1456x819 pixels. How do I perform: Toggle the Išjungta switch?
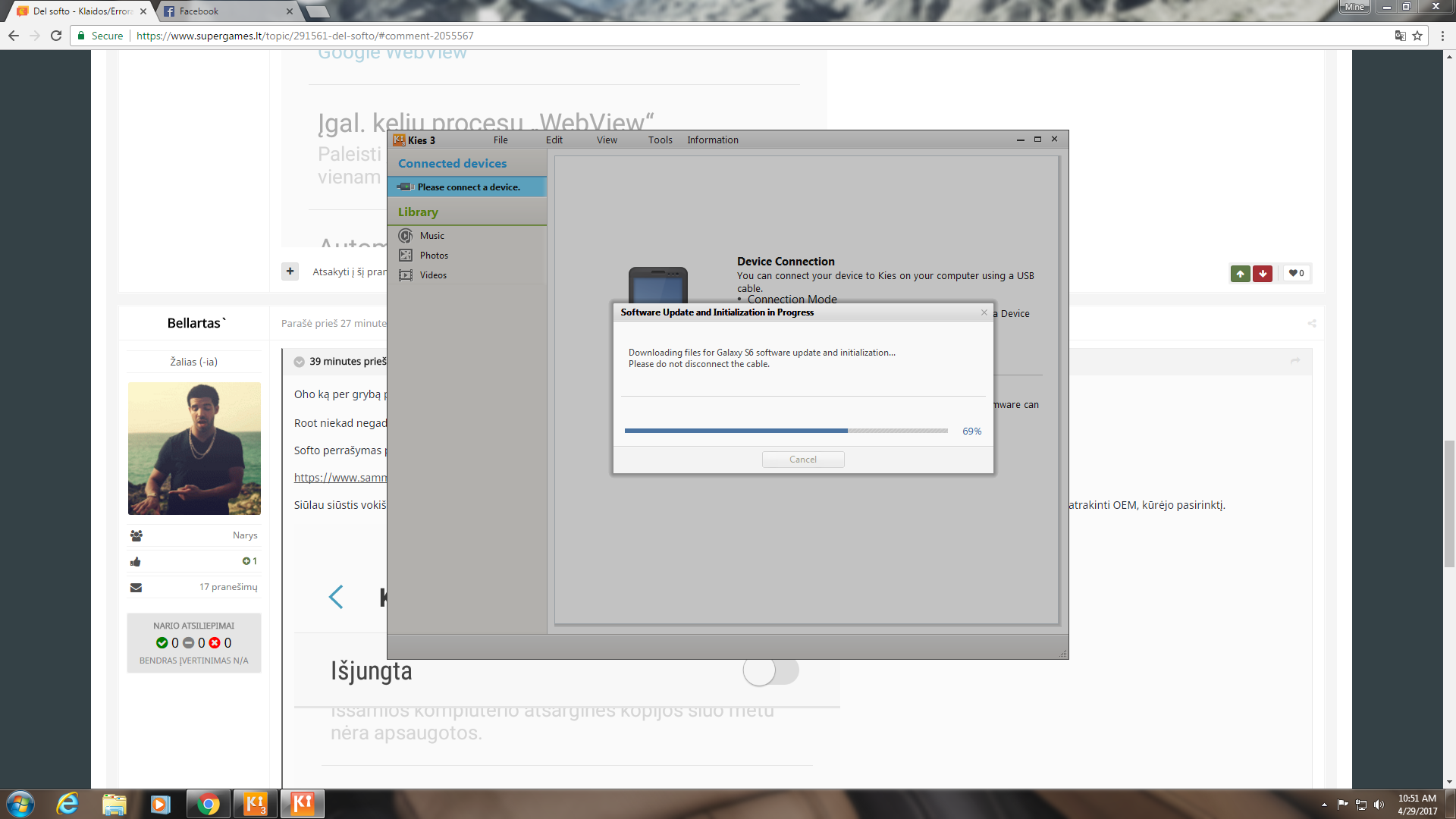coord(770,670)
